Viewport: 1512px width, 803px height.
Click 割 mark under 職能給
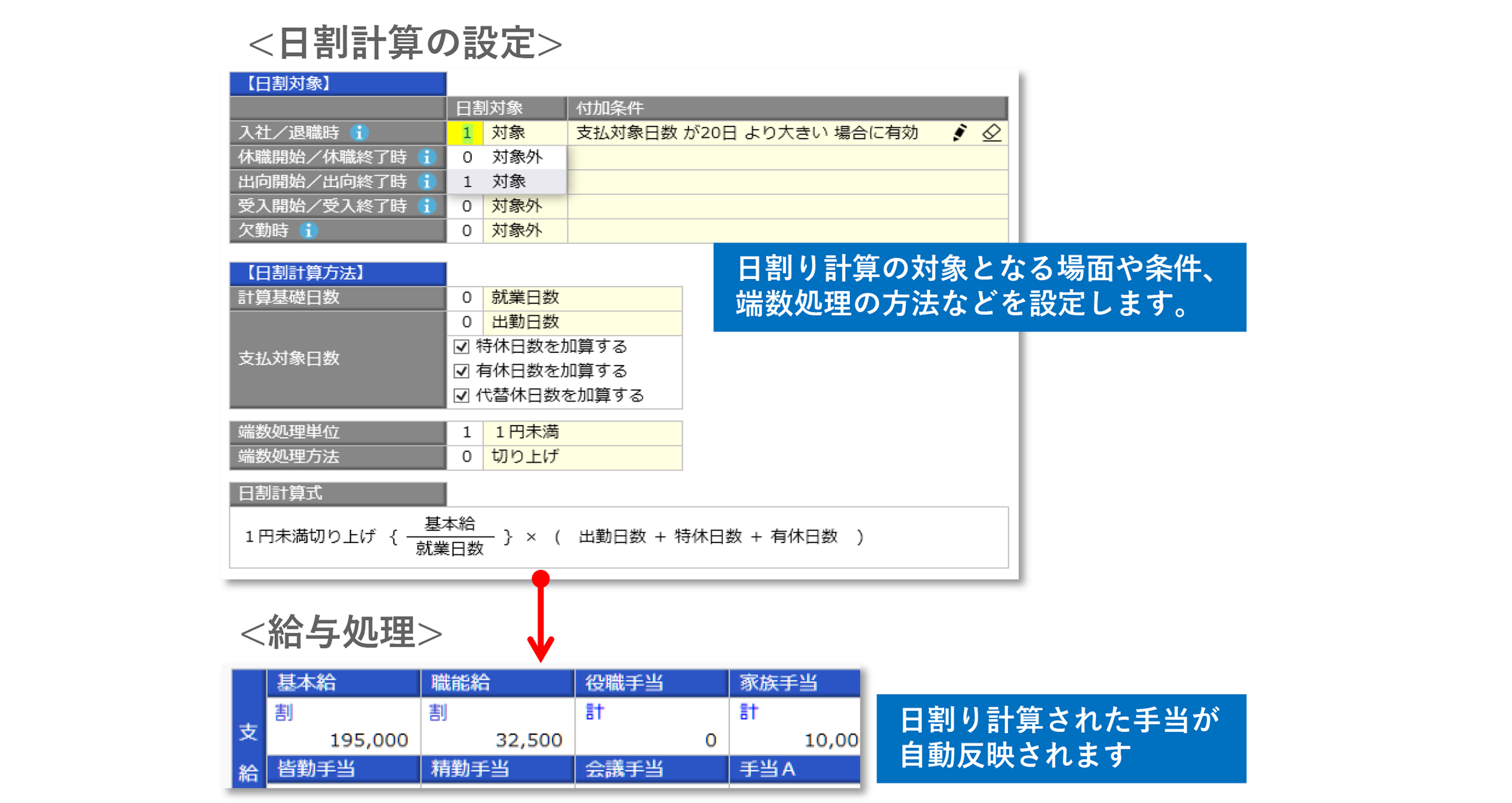point(438,713)
